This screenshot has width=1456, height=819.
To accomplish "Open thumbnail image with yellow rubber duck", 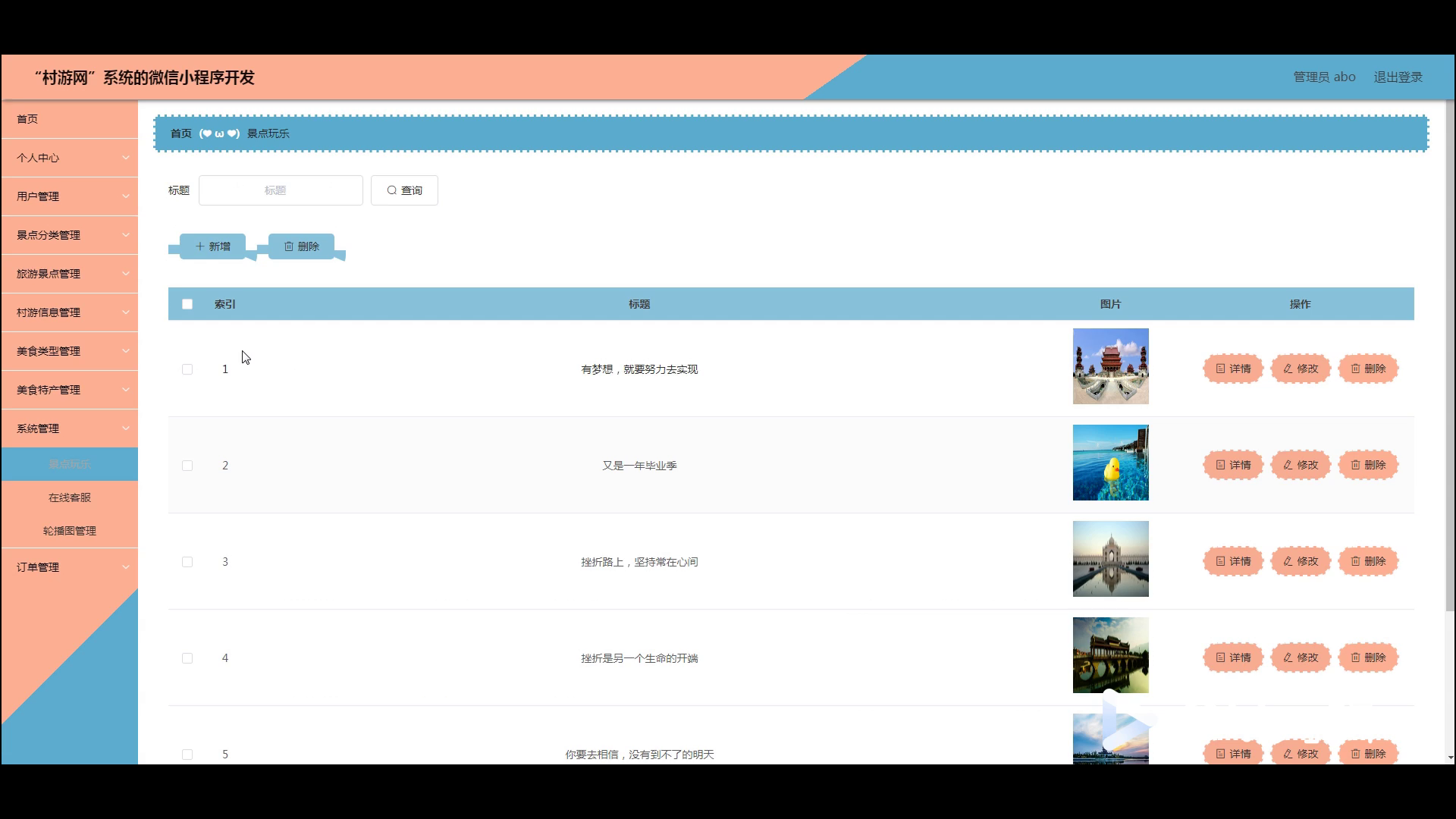I will [x=1110, y=463].
